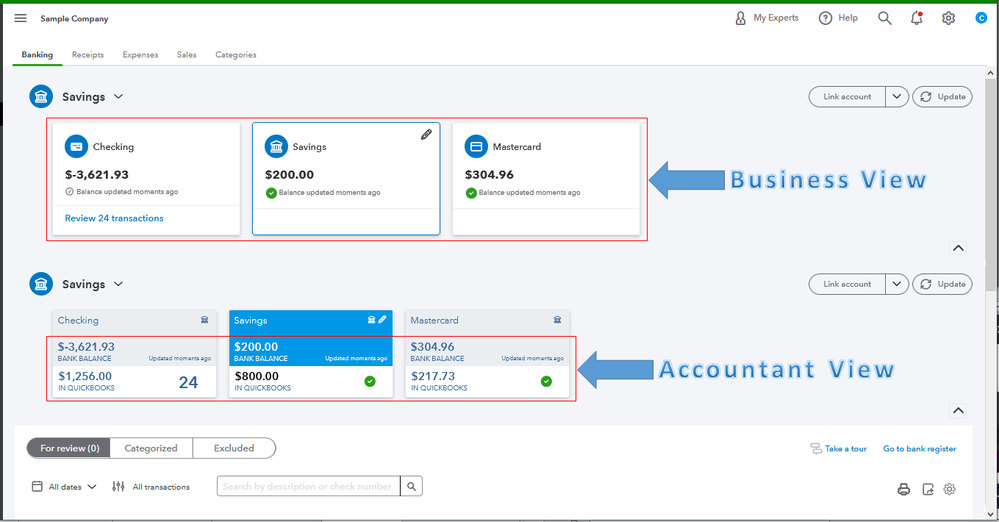Click the Take a tour link
The height and width of the screenshot is (522, 999).
pos(838,449)
